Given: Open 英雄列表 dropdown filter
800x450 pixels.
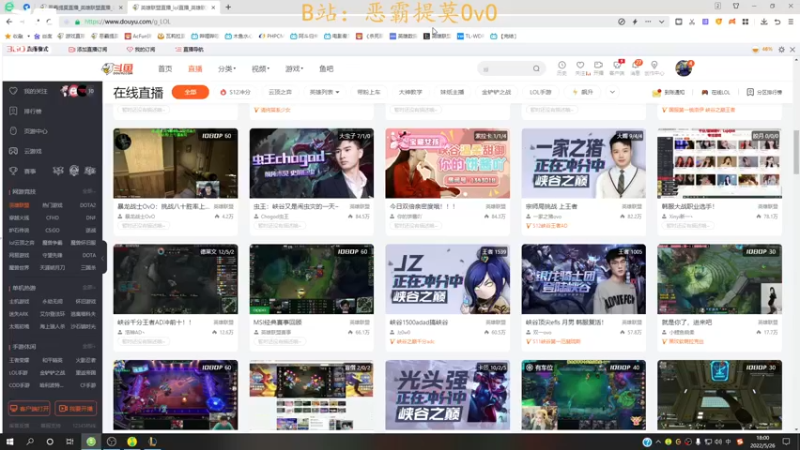Looking at the screenshot, I should (324, 92).
